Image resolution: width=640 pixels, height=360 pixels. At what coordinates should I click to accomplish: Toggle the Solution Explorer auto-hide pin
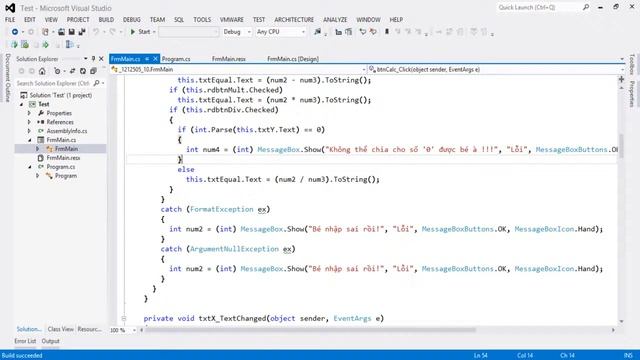[93, 59]
